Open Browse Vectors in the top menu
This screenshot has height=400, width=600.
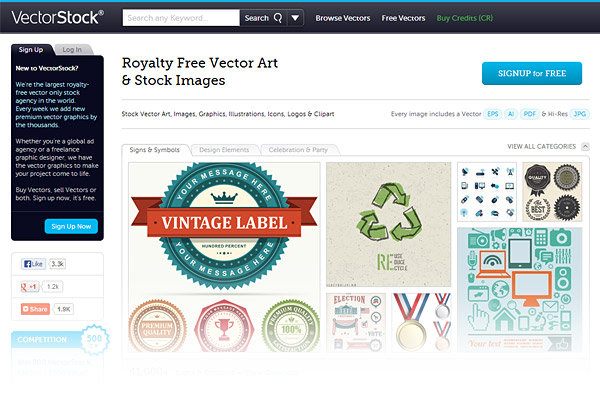(343, 18)
